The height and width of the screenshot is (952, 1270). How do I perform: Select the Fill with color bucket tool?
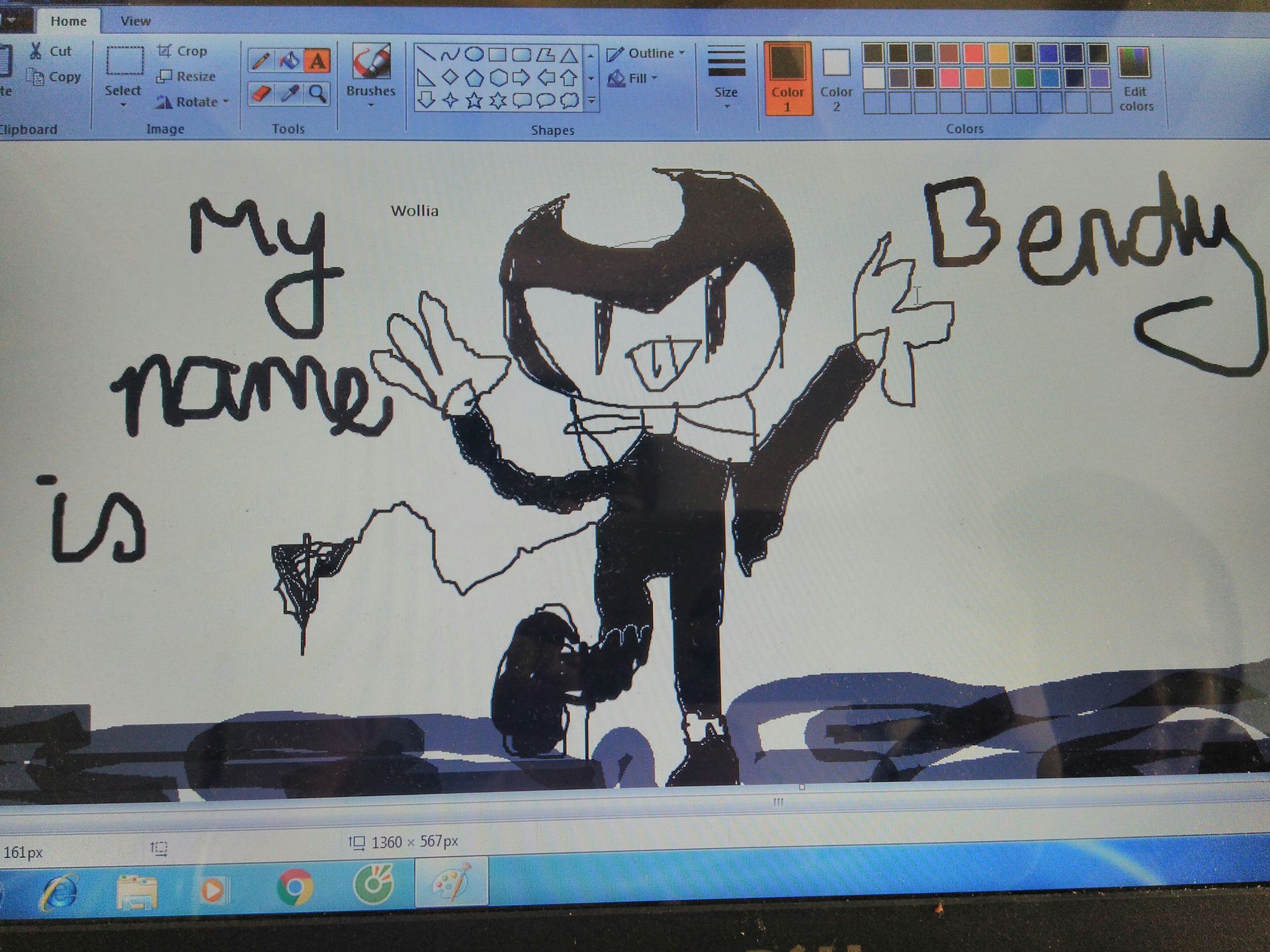(289, 61)
